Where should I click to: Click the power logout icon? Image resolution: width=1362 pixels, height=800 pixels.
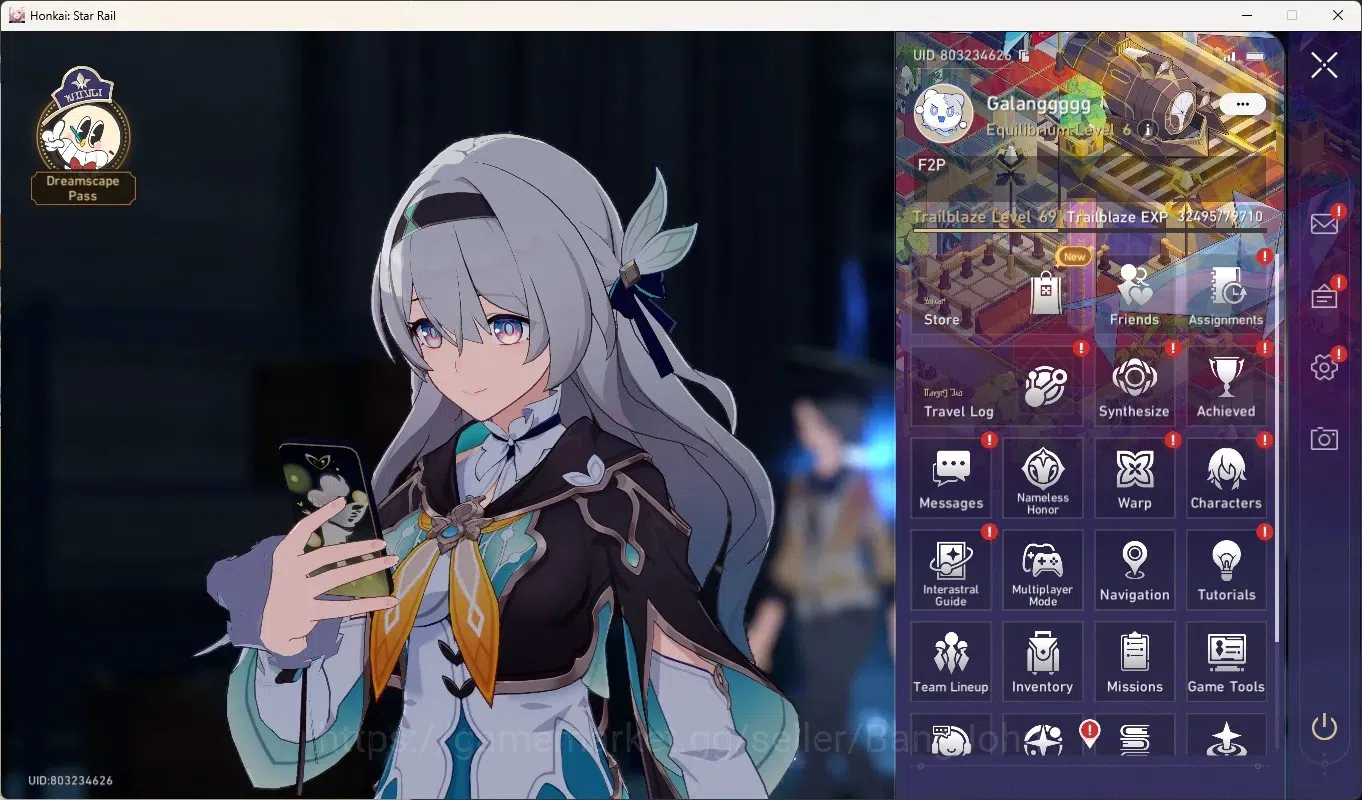click(1324, 727)
